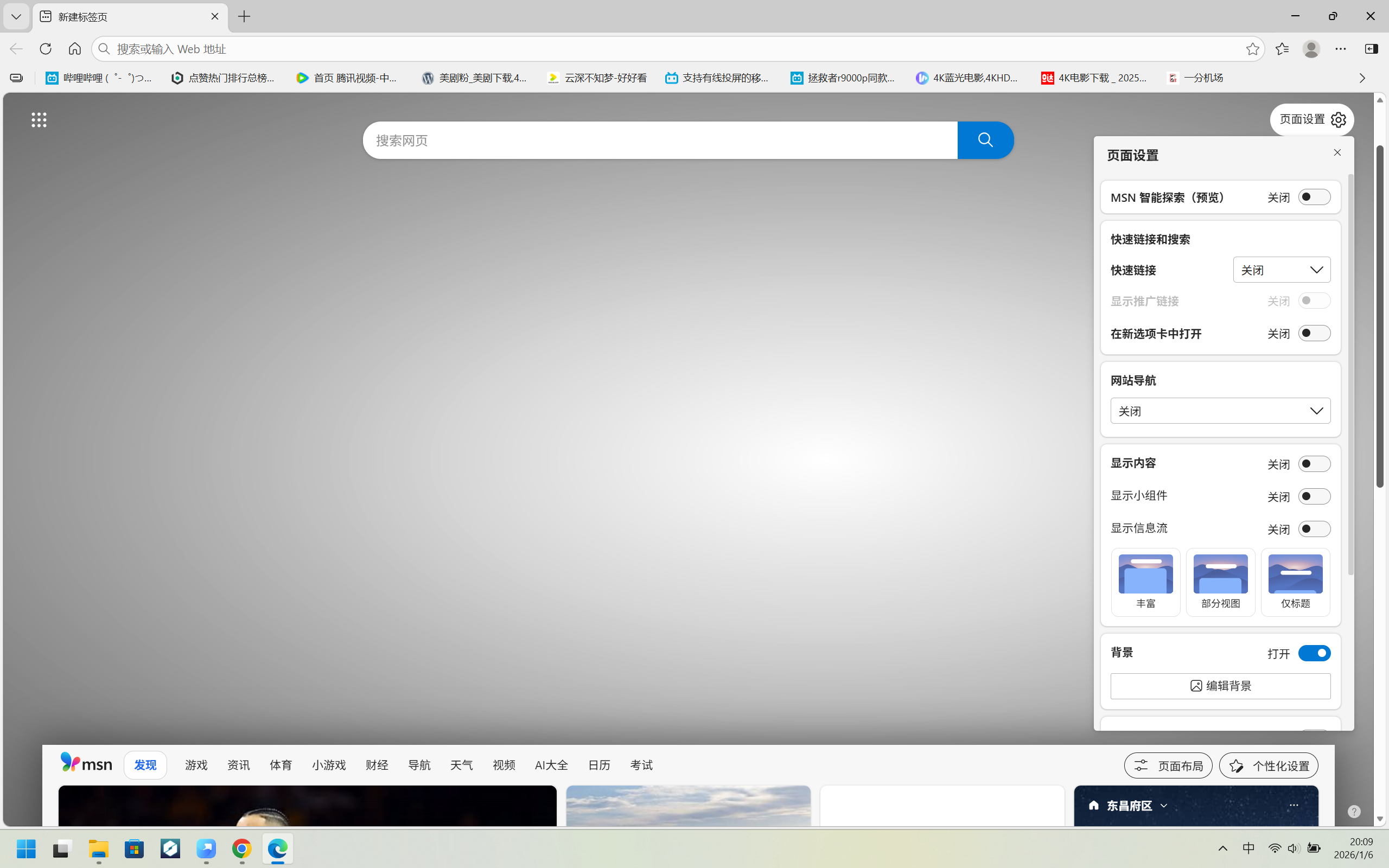Close the 页面设置 panel
Image resolution: width=1389 pixels, height=868 pixels.
point(1337,152)
